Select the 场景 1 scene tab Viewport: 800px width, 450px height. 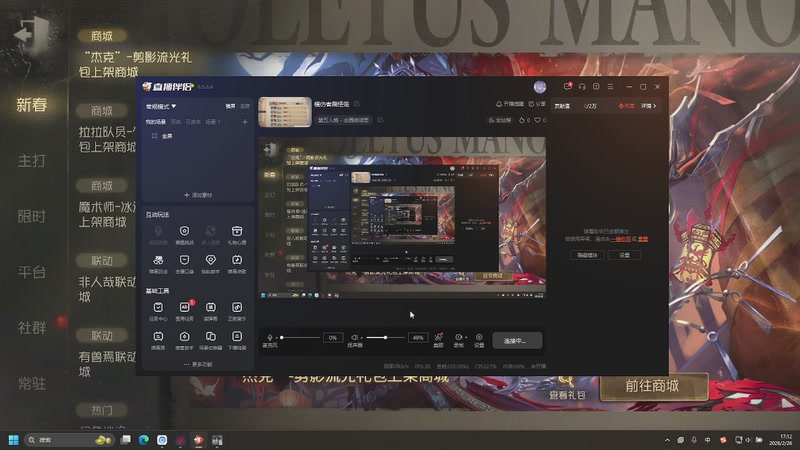point(213,122)
